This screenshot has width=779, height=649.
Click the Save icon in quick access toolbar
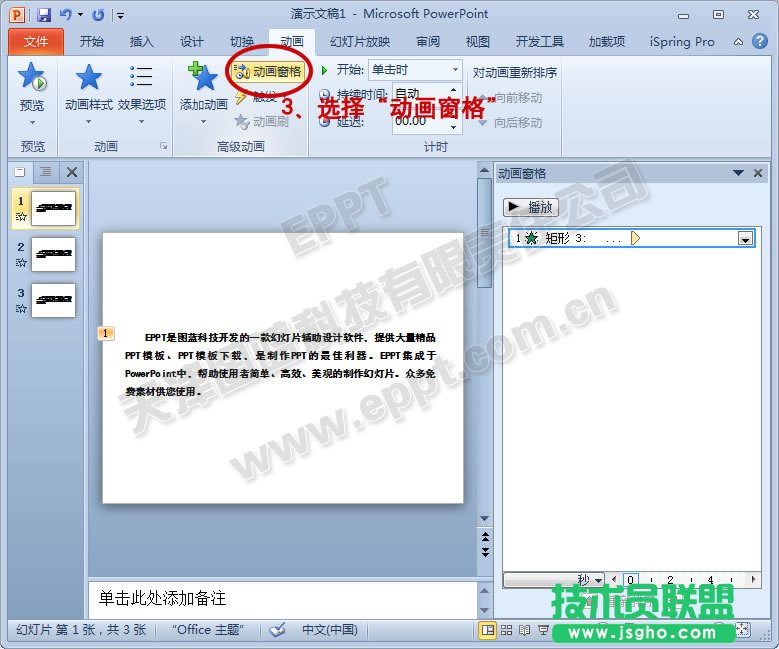point(44,15)
